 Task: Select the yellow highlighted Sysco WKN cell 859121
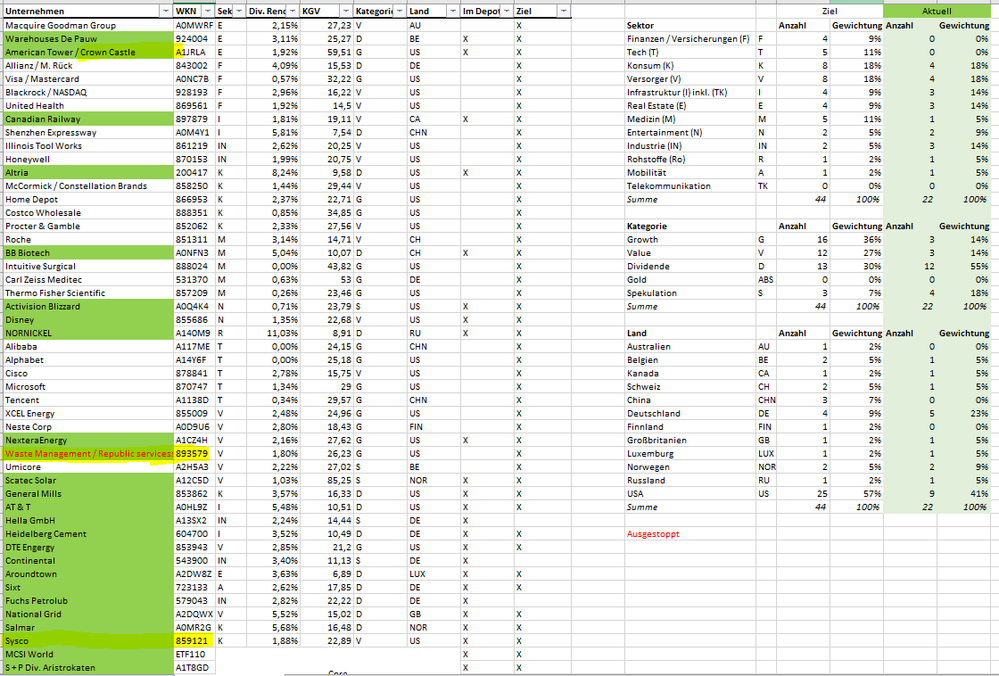(193, 640)
